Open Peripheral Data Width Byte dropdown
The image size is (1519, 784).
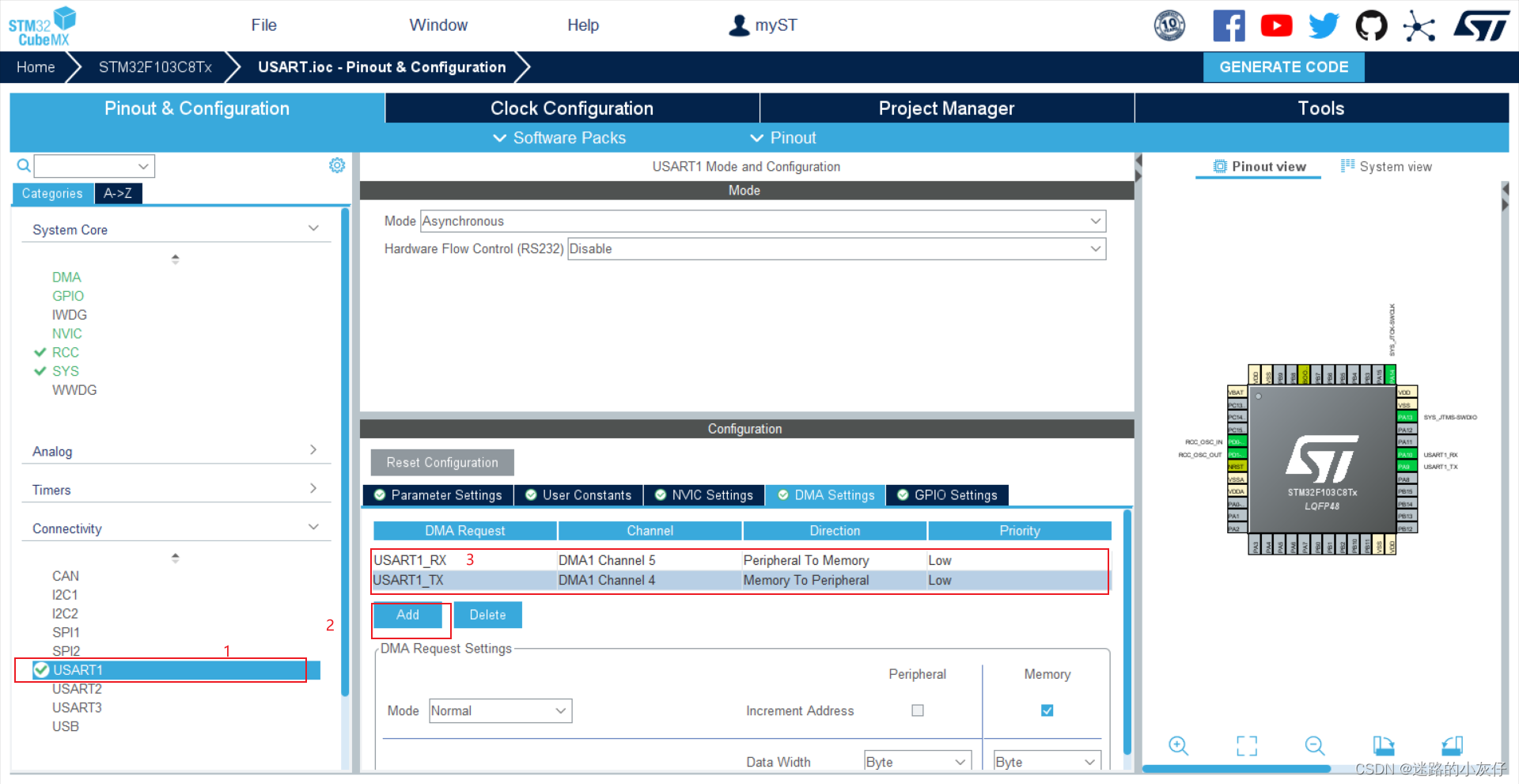[x=918, y=762]
